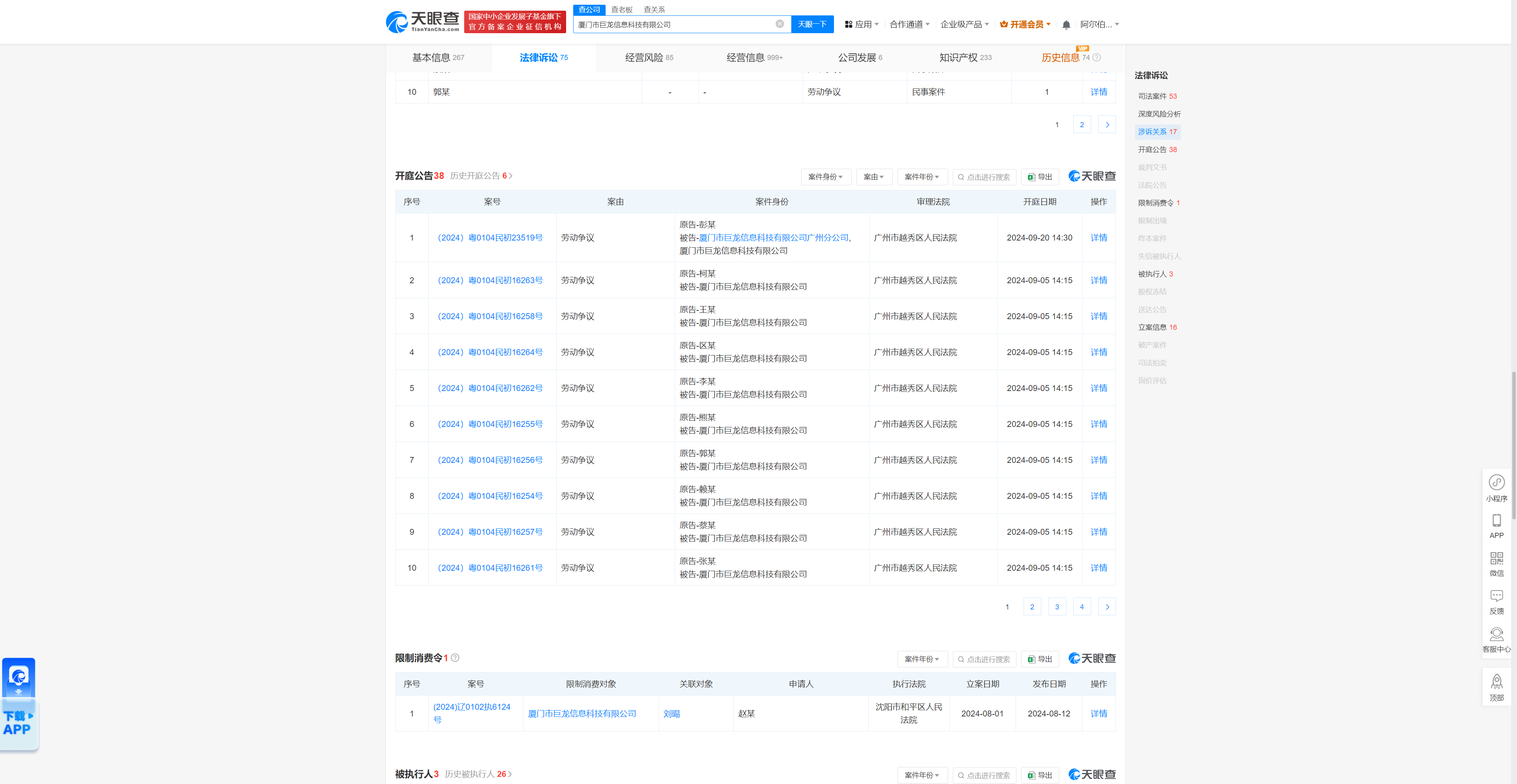Image resolution: width=1517 pixels, height=784 pixels.
Task: Expand the 企业级产品 dropdown
Action: point(965,24)
